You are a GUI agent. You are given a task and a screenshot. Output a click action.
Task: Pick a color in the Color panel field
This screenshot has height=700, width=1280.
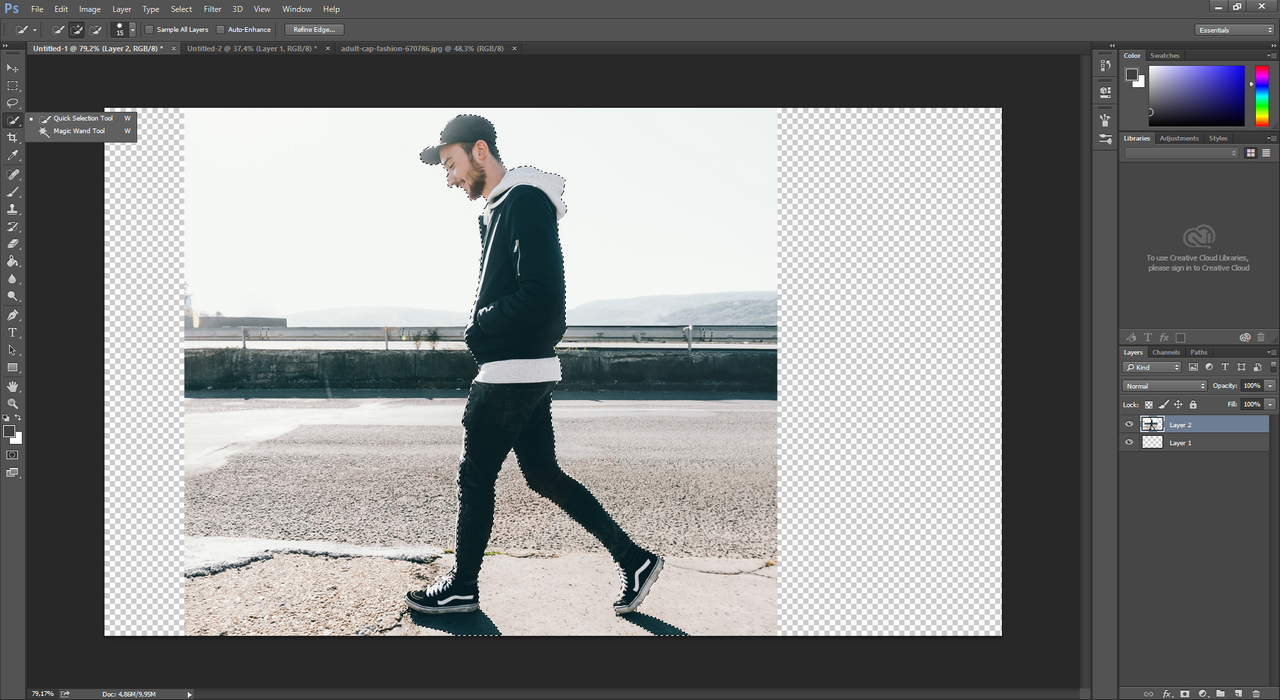[x=1196, y=96]
